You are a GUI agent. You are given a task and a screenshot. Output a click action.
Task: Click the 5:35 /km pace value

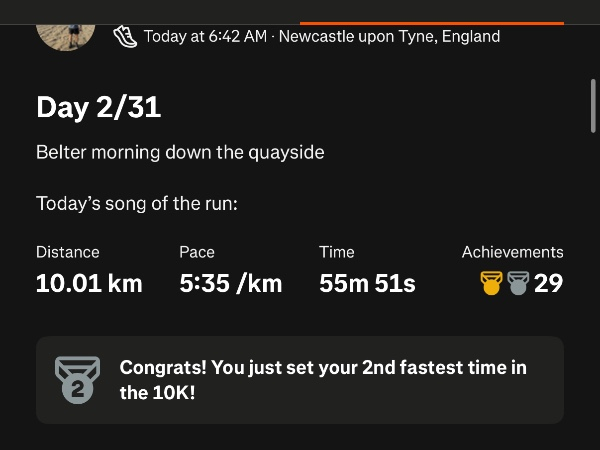tap(231, 283)
